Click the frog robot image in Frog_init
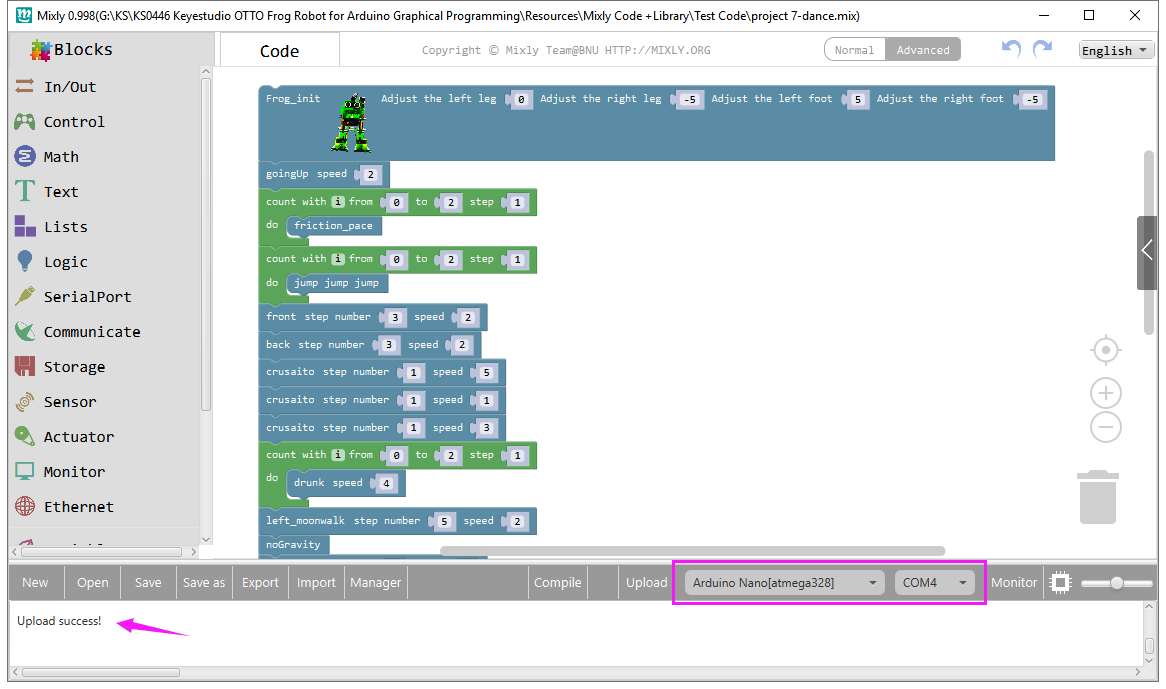Image resolution: width=1166 pixels, height=689 pixels. coord(352,123)
